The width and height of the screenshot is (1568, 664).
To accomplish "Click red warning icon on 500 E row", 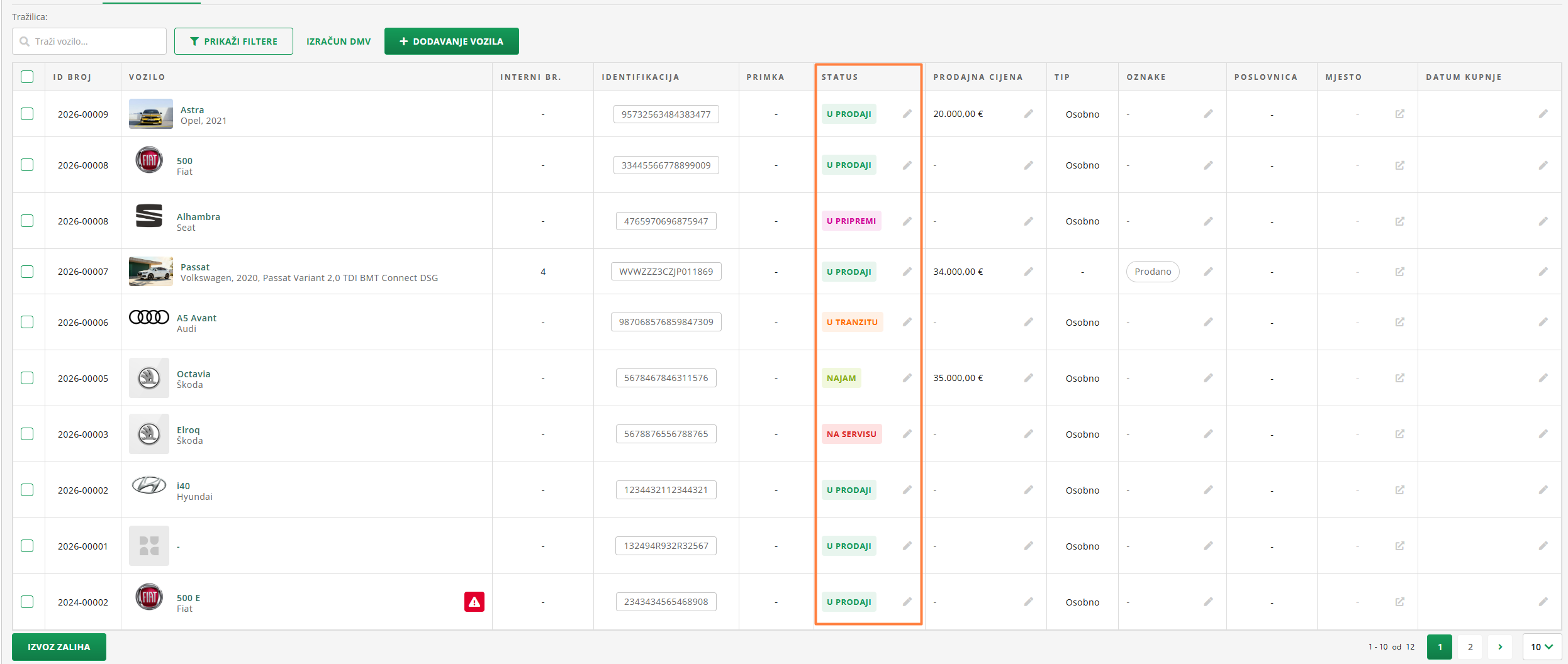I will click(474, 602).
